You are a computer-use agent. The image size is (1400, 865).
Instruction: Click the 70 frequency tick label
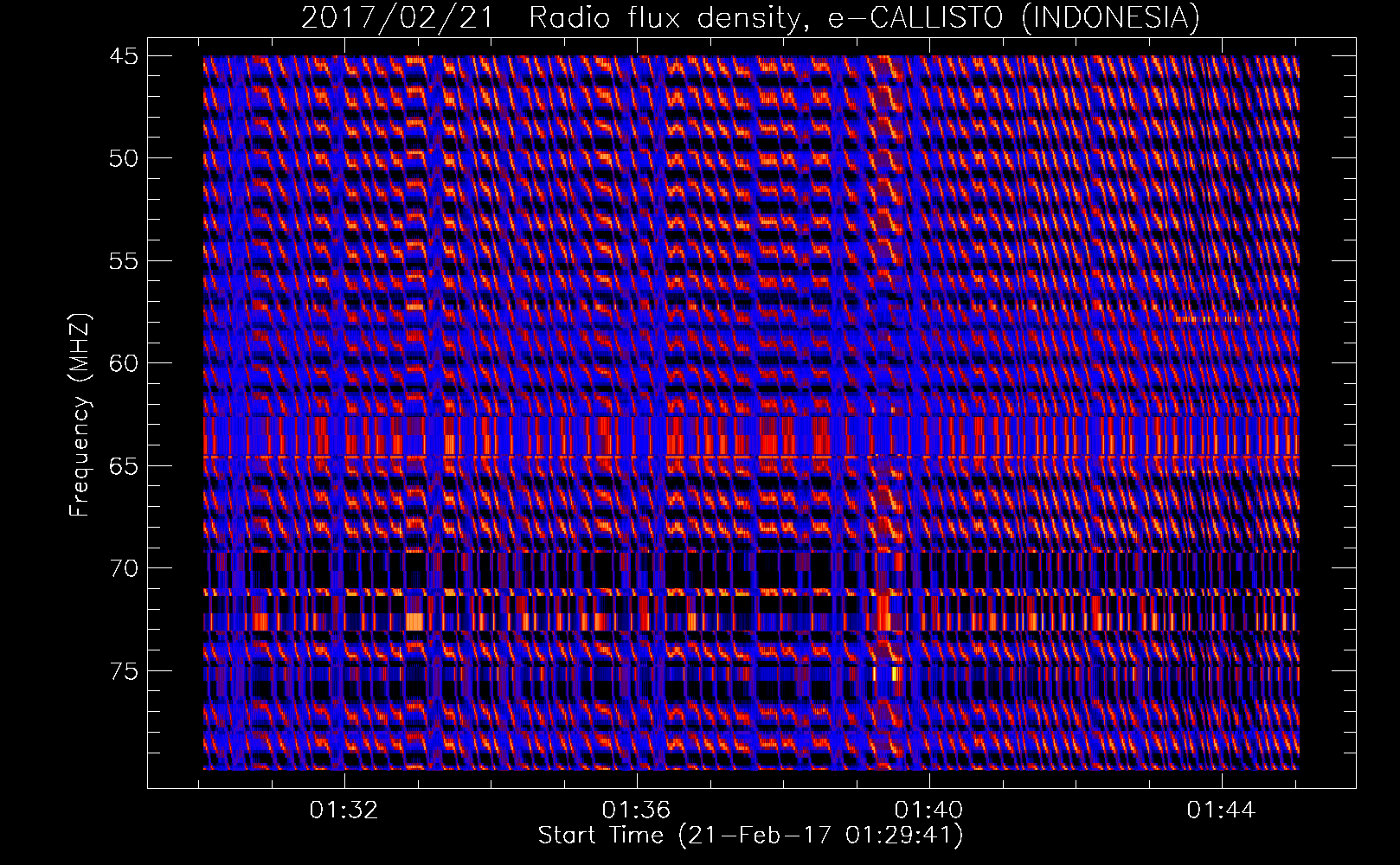click(x=123, y=568)
